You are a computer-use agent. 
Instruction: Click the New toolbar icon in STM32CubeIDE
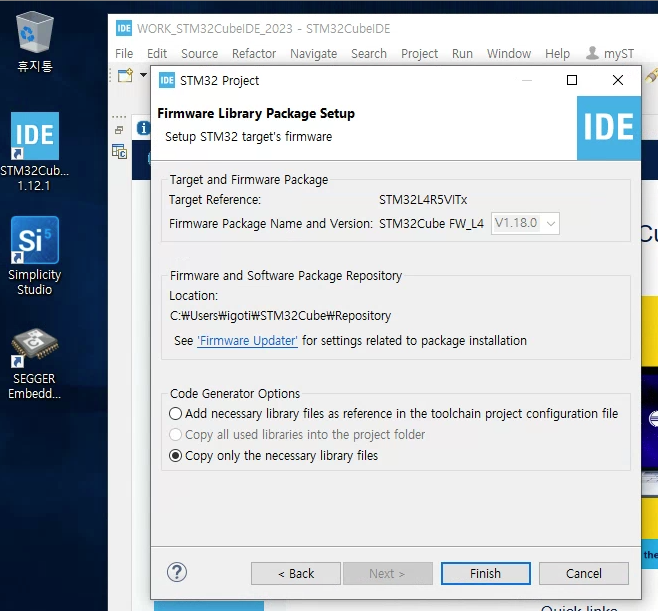coord(125,76)
